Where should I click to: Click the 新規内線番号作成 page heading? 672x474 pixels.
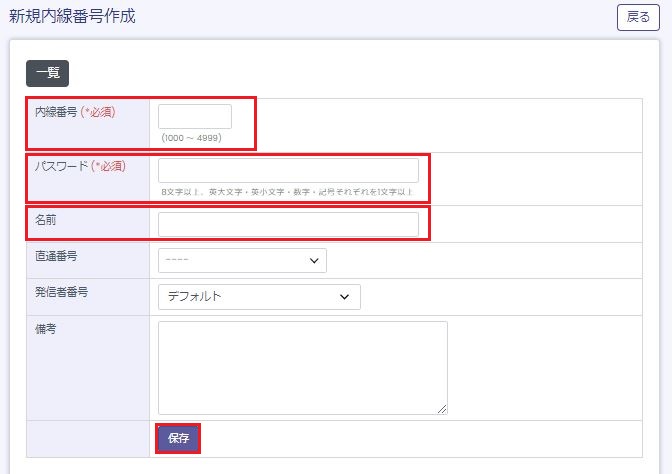point(72,17)
